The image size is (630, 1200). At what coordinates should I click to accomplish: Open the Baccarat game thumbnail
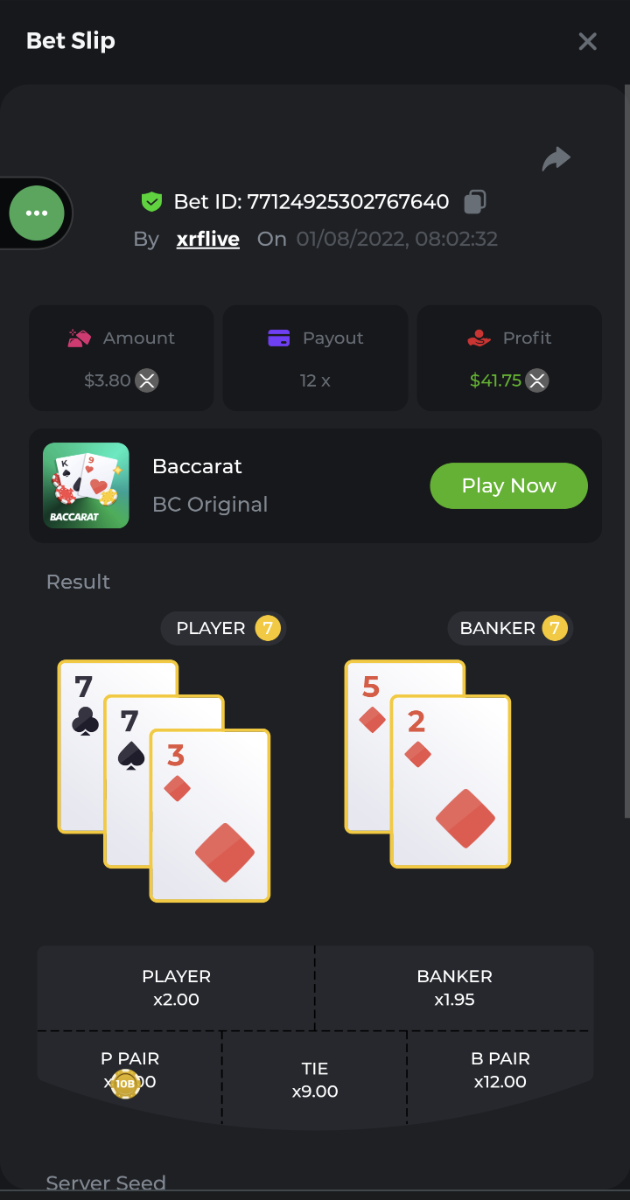coord(86,486)
